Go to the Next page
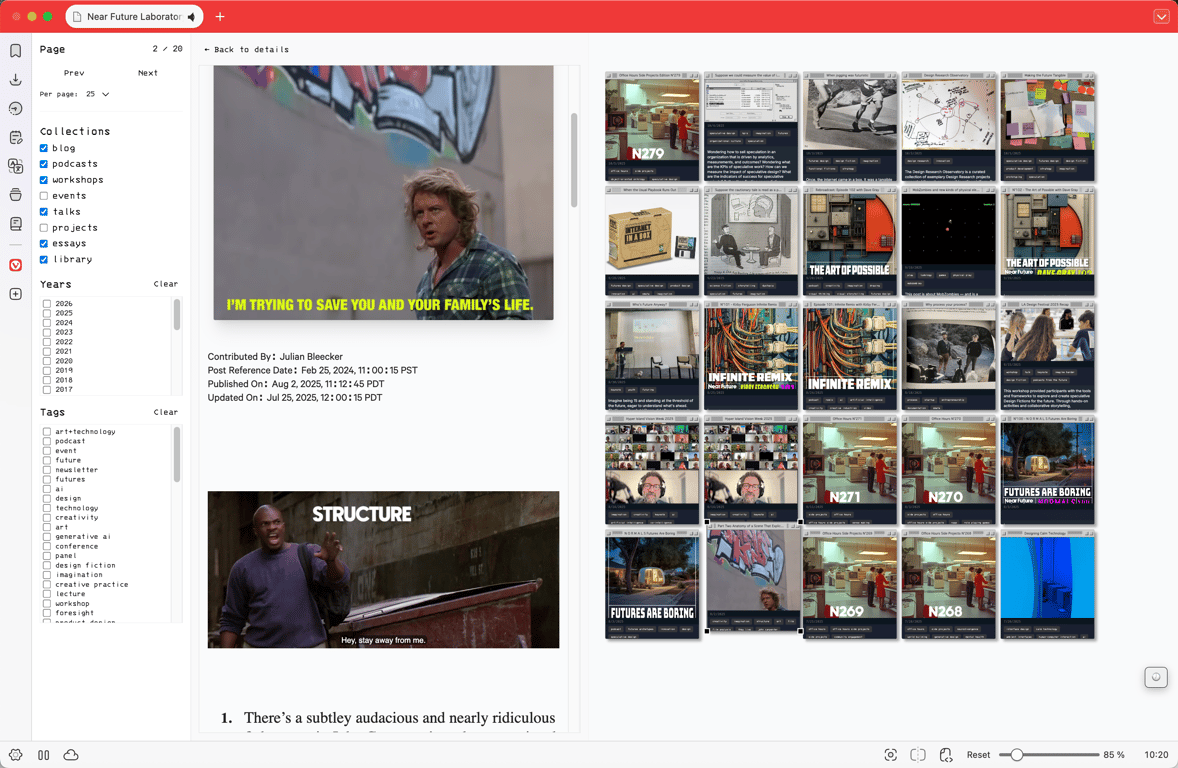 coord(148,73)
